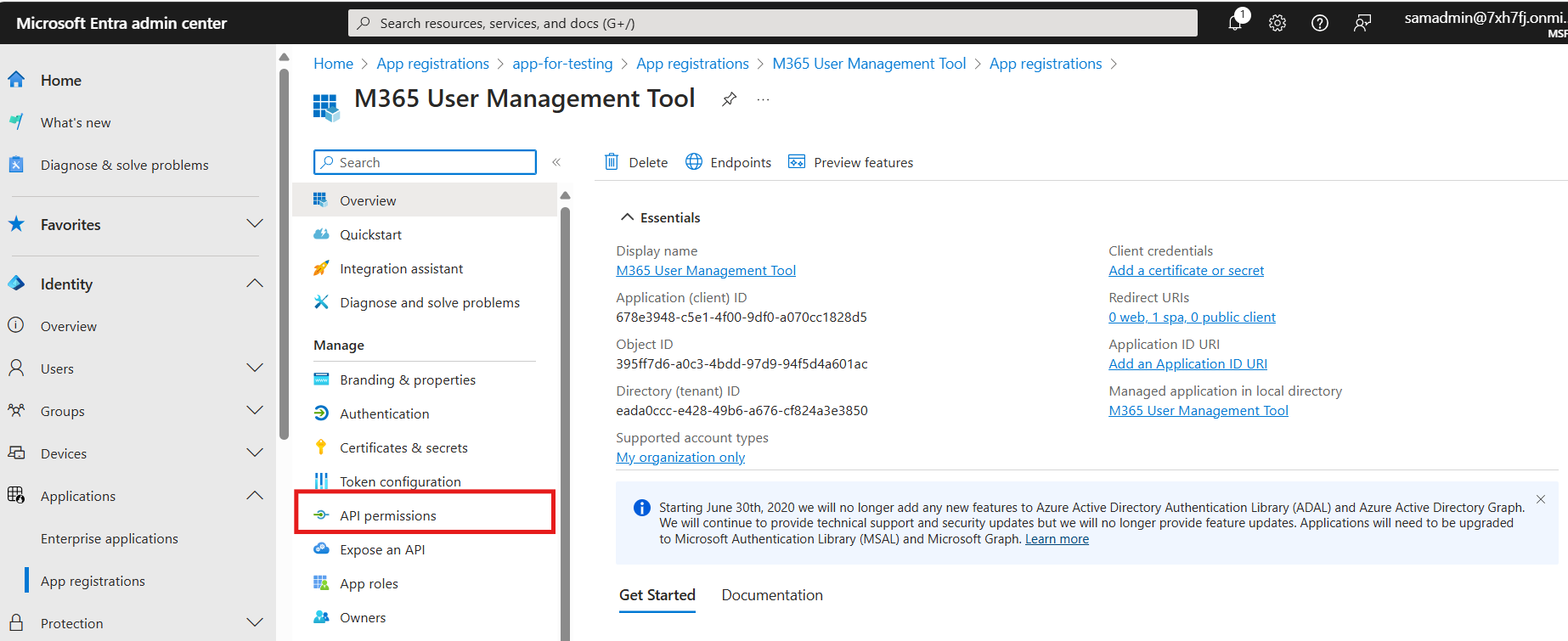This screenshot has width=1568, height=641.
Task: Open Identity Overview in left sidebar
Action: click(x=69, y=326)
